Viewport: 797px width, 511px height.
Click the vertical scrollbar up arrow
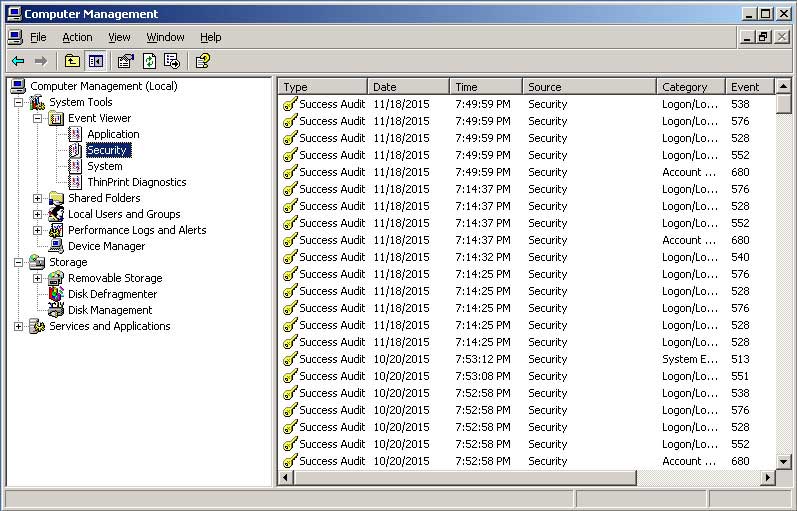pyautogui.click(x=783, y=86)
